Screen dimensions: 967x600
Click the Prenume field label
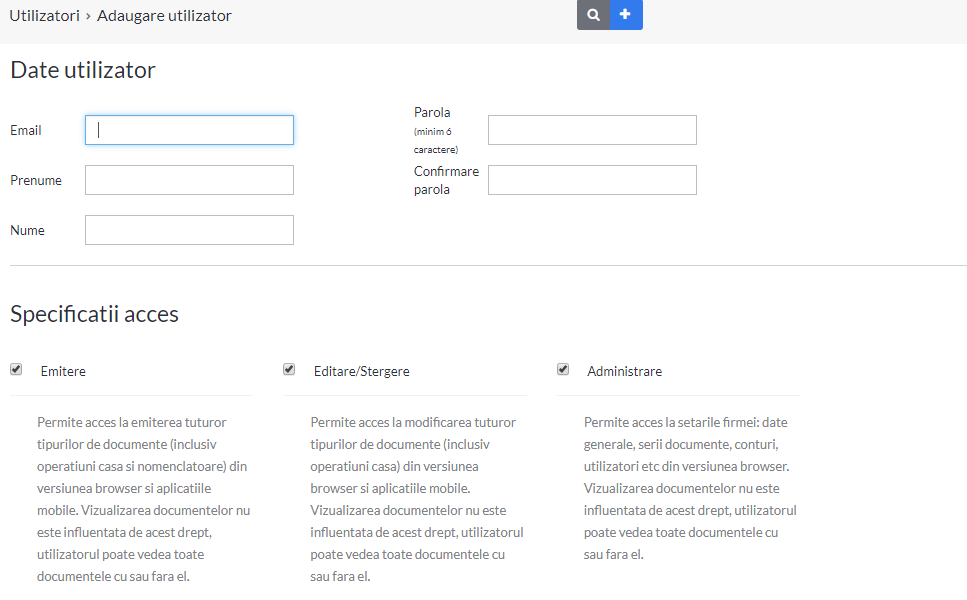[x=36, y=180]
